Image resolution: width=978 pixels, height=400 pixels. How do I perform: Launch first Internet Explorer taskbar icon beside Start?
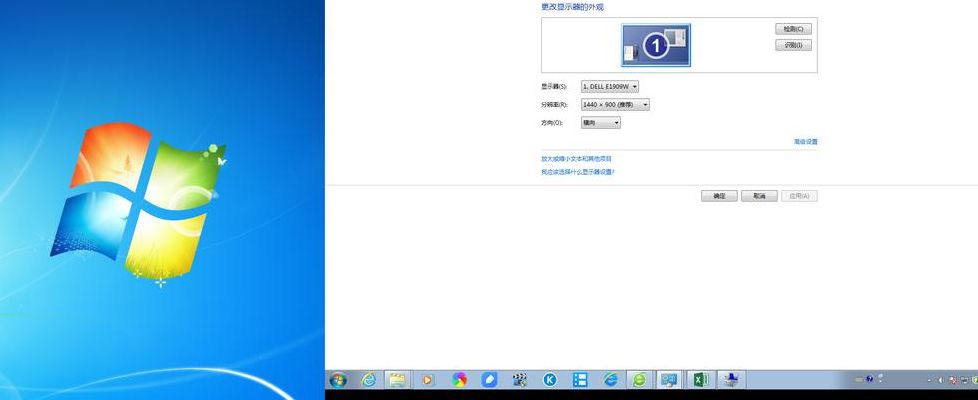(369, 379)
